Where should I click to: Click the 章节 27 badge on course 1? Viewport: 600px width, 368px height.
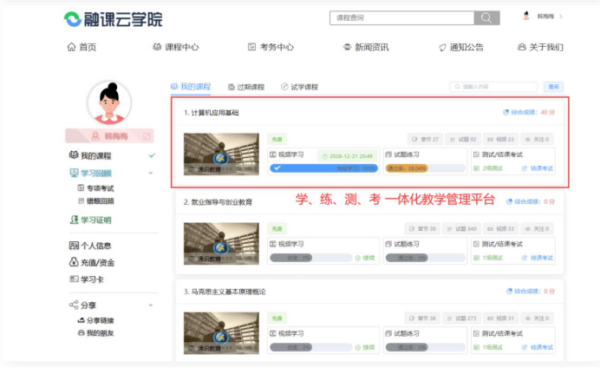[426, 139]
